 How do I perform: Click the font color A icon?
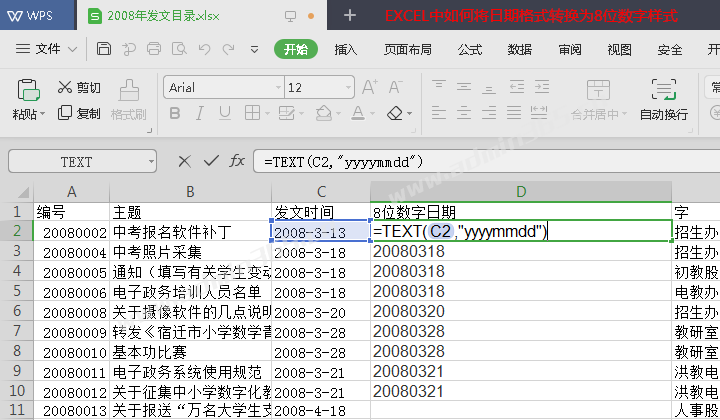(x=358, y=113)
